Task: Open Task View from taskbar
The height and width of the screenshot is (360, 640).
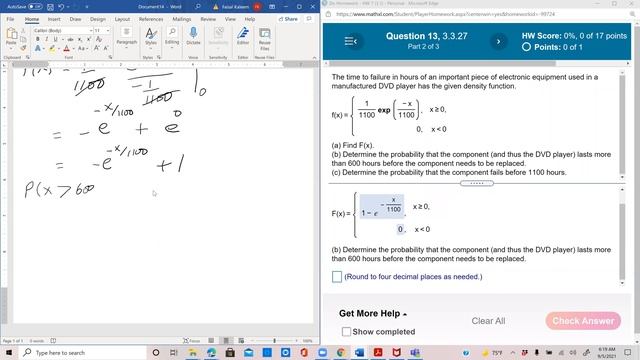Action: tap(173, 352)
